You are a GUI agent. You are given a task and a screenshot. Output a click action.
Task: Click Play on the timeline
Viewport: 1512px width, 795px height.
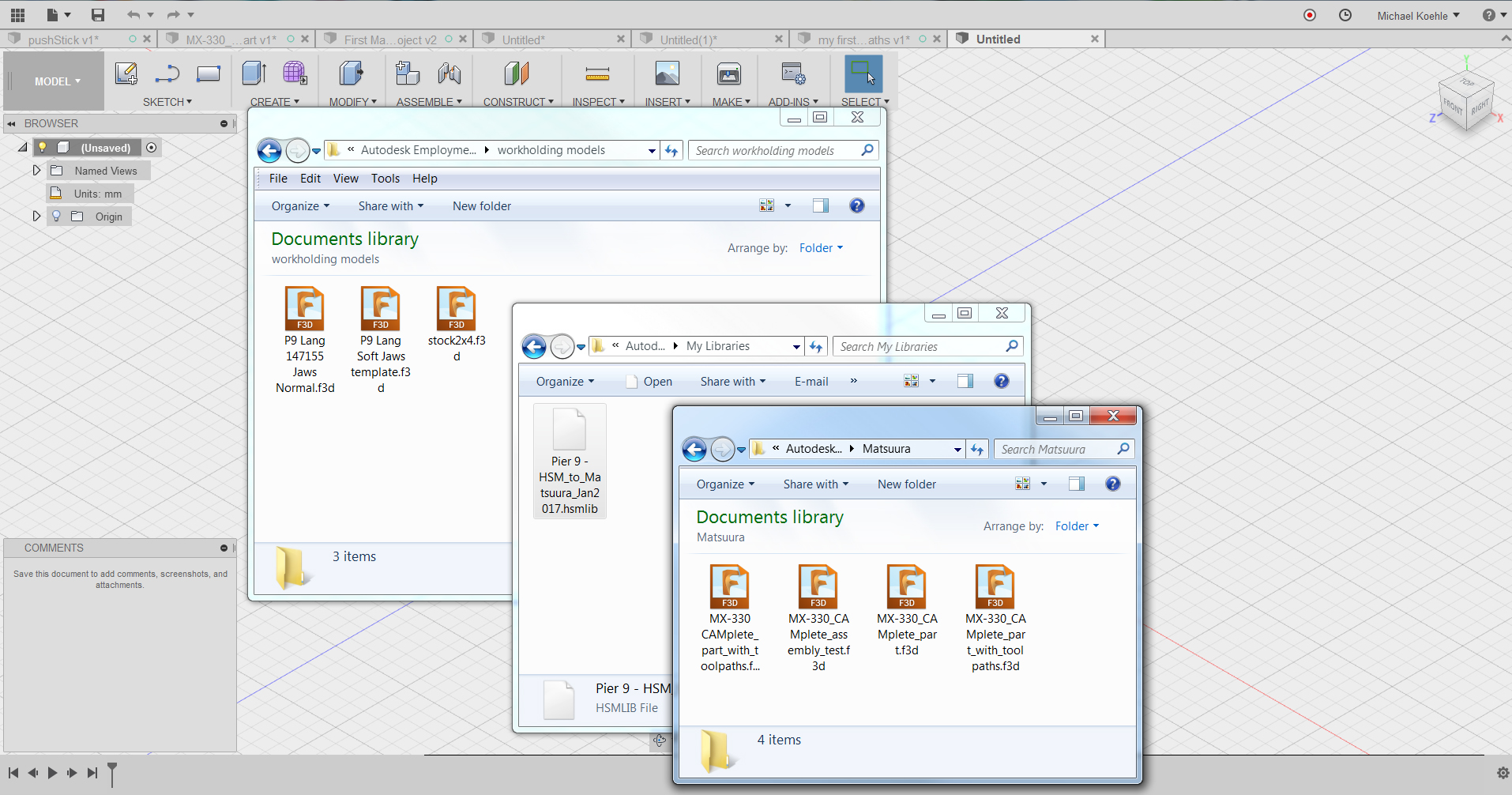(x=52, y=773)
